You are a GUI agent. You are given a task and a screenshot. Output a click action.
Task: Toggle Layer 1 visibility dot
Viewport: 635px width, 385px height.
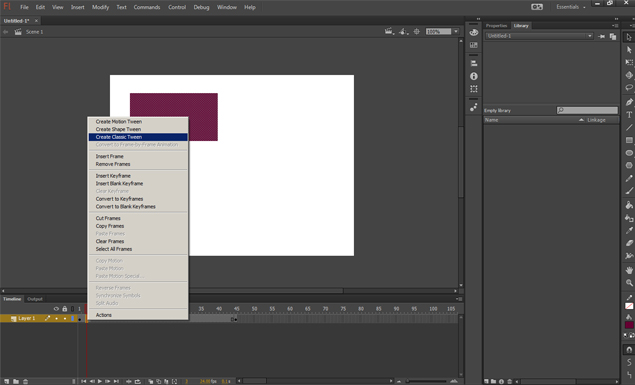pos(56,319)
